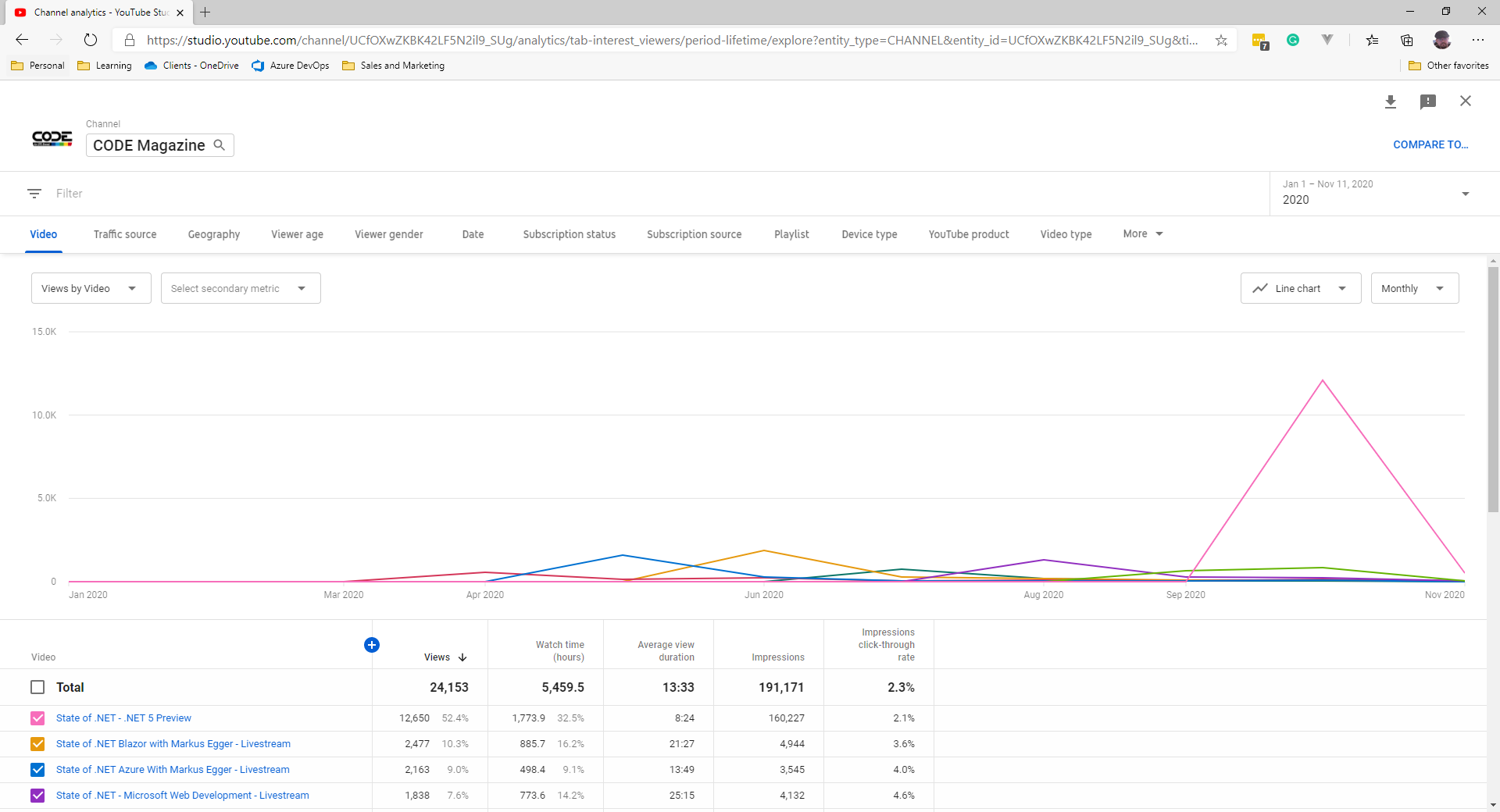The width and height of the screenshot is (1500, 812).
Task: Open the Select secondary metric dropdown
Action: click(x=241, y=288)
